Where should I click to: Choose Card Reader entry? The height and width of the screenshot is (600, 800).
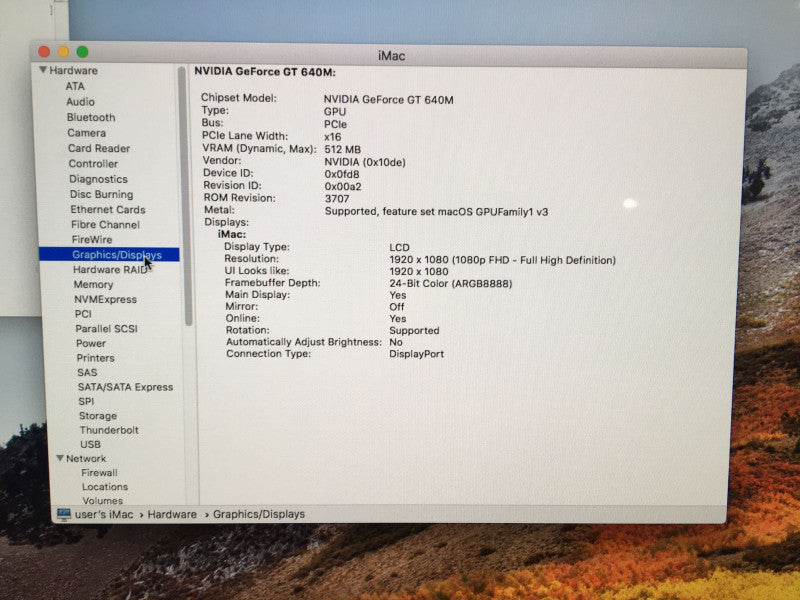click(x=99, y=148)
